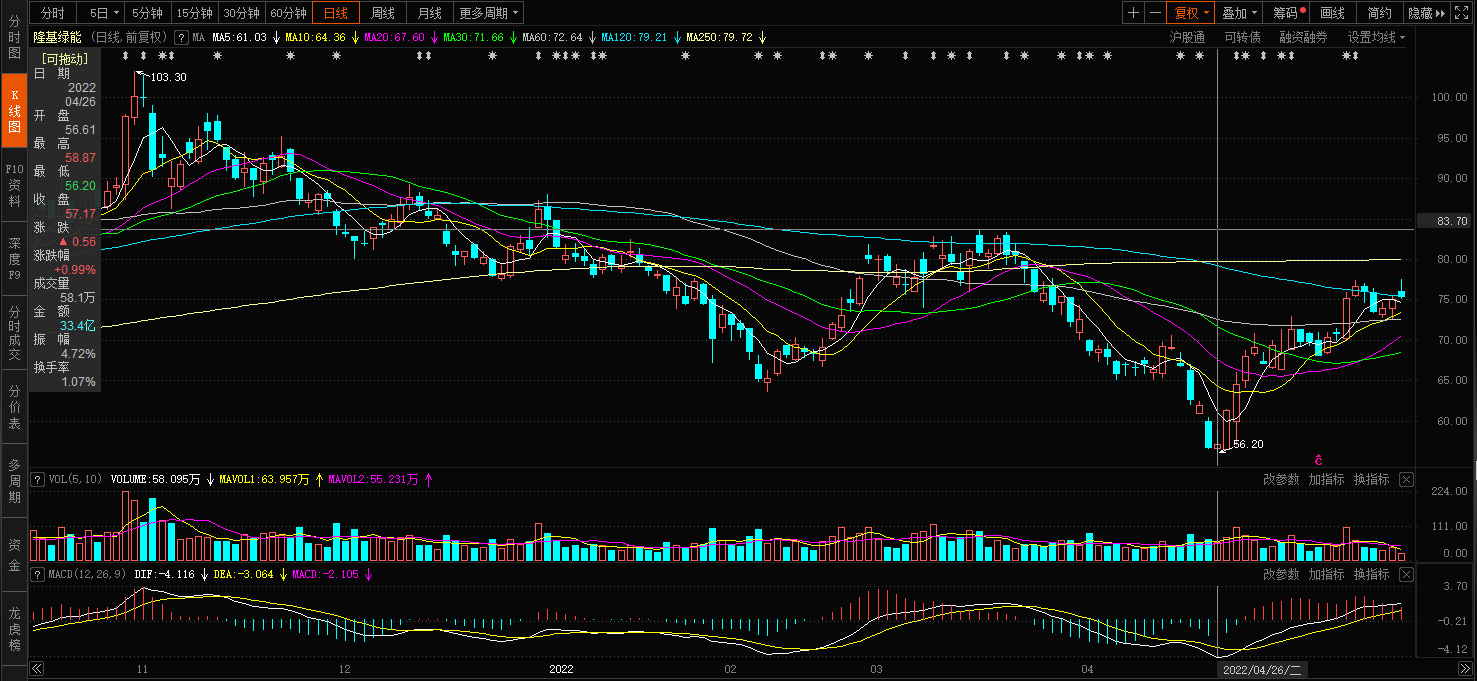Enter fullscreen with the expand icon

[x=1465, y=13]
